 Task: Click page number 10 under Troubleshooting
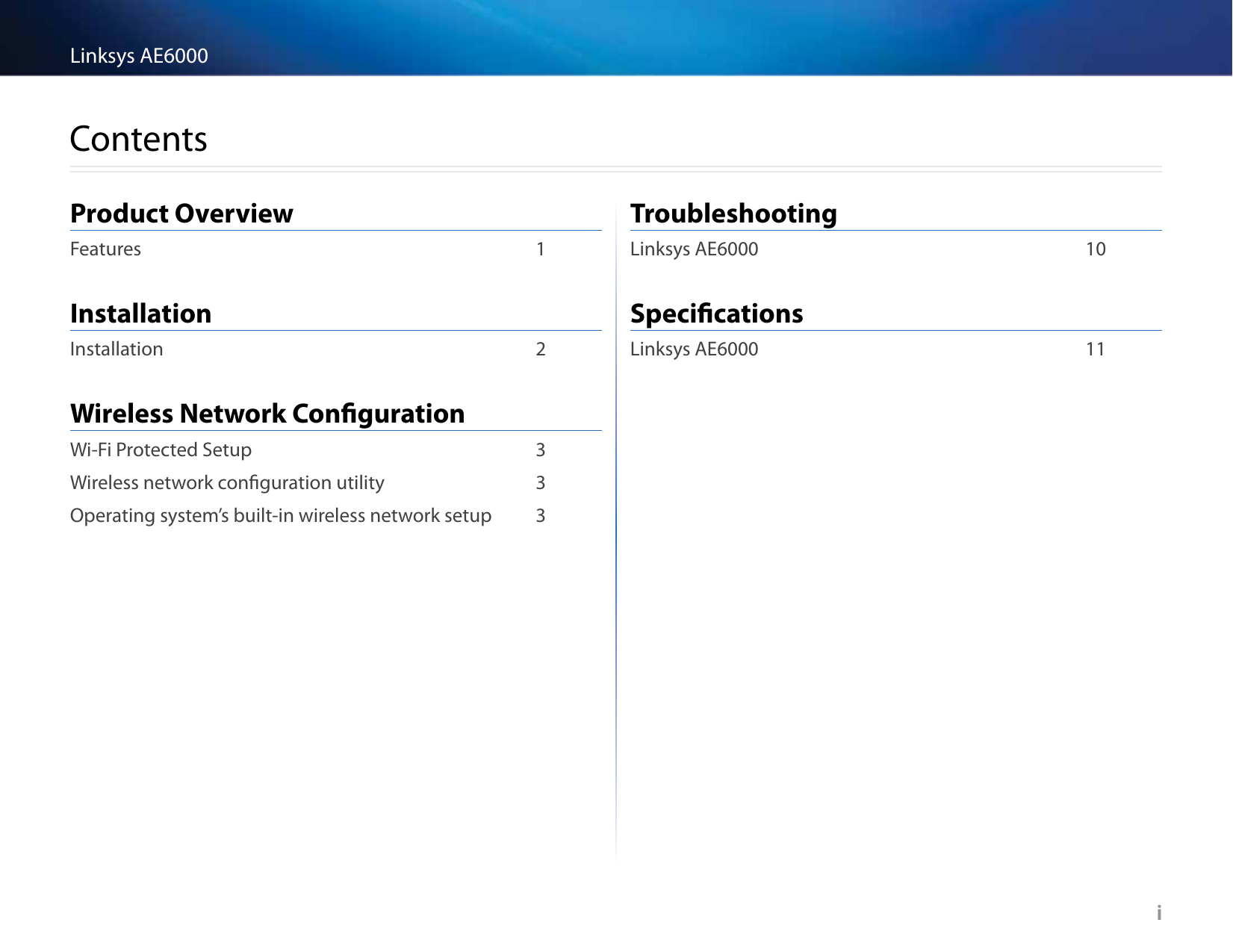[x=1096, y=249]
